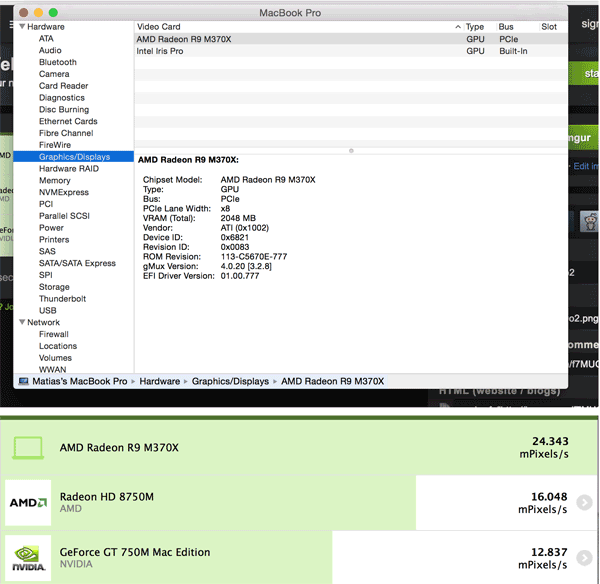Viewport: 600px width, 584px height.
Task: Click the computer icon in the bottom path bar
Action: coord(22,381)
